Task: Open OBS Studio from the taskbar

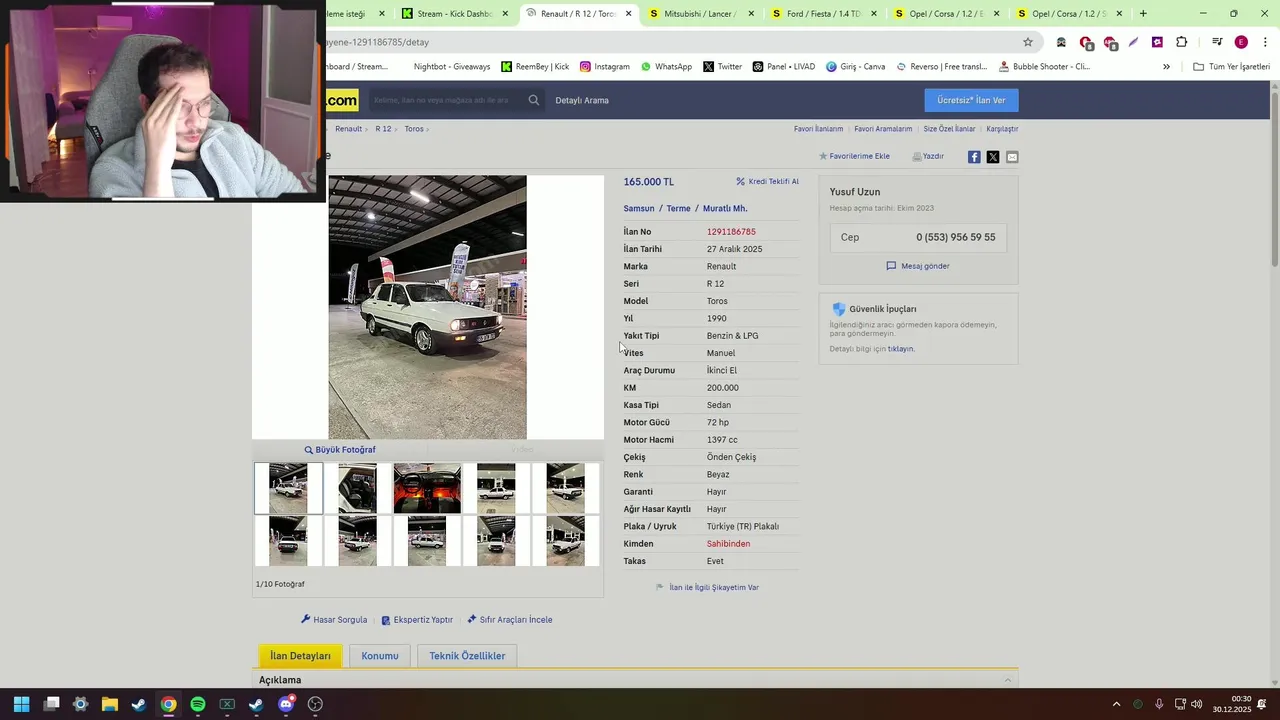Action: click(x=315, y=704)
